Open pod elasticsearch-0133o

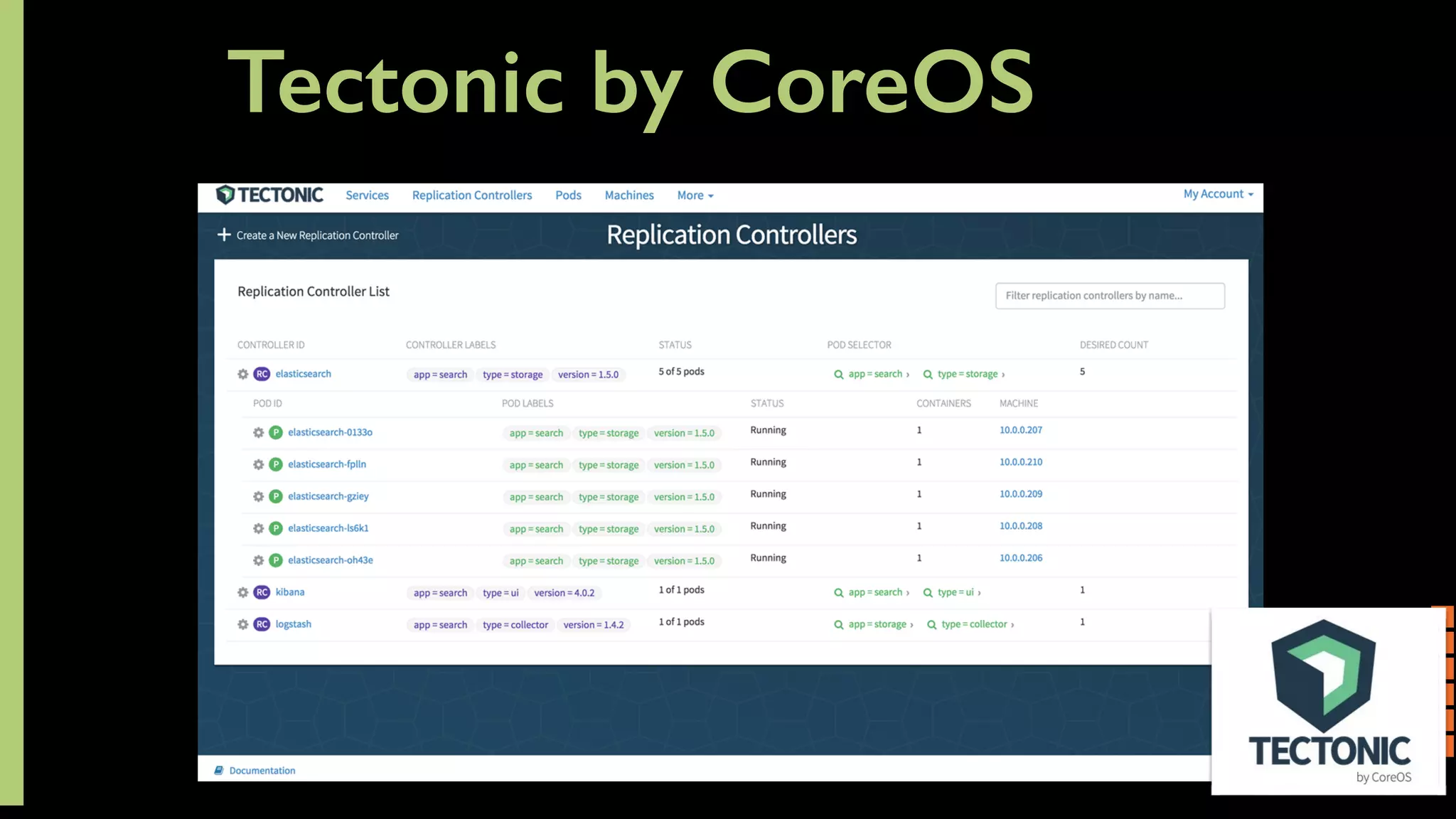[x=330, y=432]
